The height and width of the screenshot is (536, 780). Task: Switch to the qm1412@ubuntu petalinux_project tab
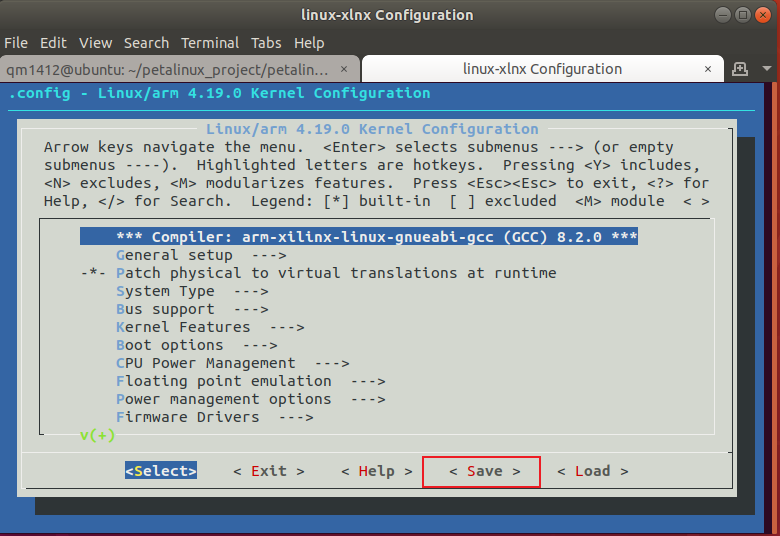179,69
